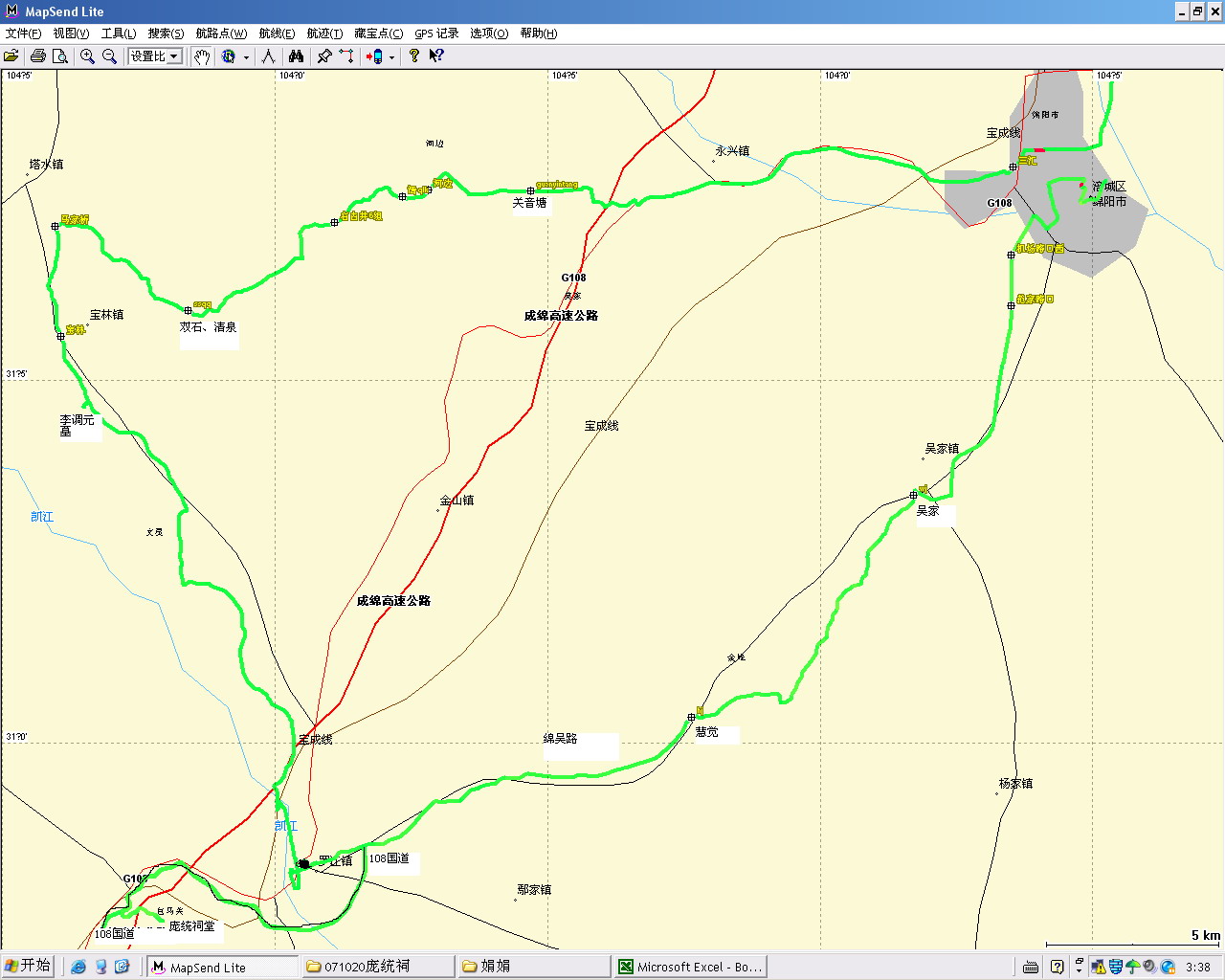
Task: Activate the distance measuring divider tool
Action: coord(268,56)
